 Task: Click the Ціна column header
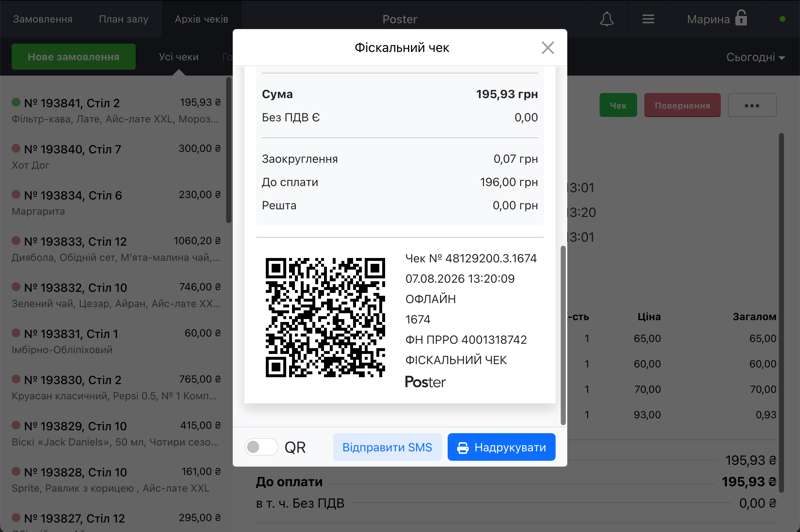648,317
